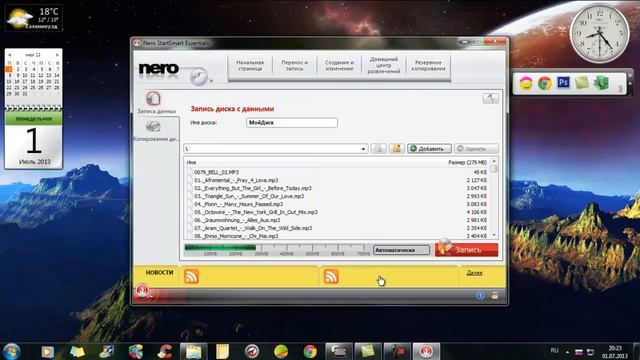Open the media player taskbar icon

tap(48, 351)
